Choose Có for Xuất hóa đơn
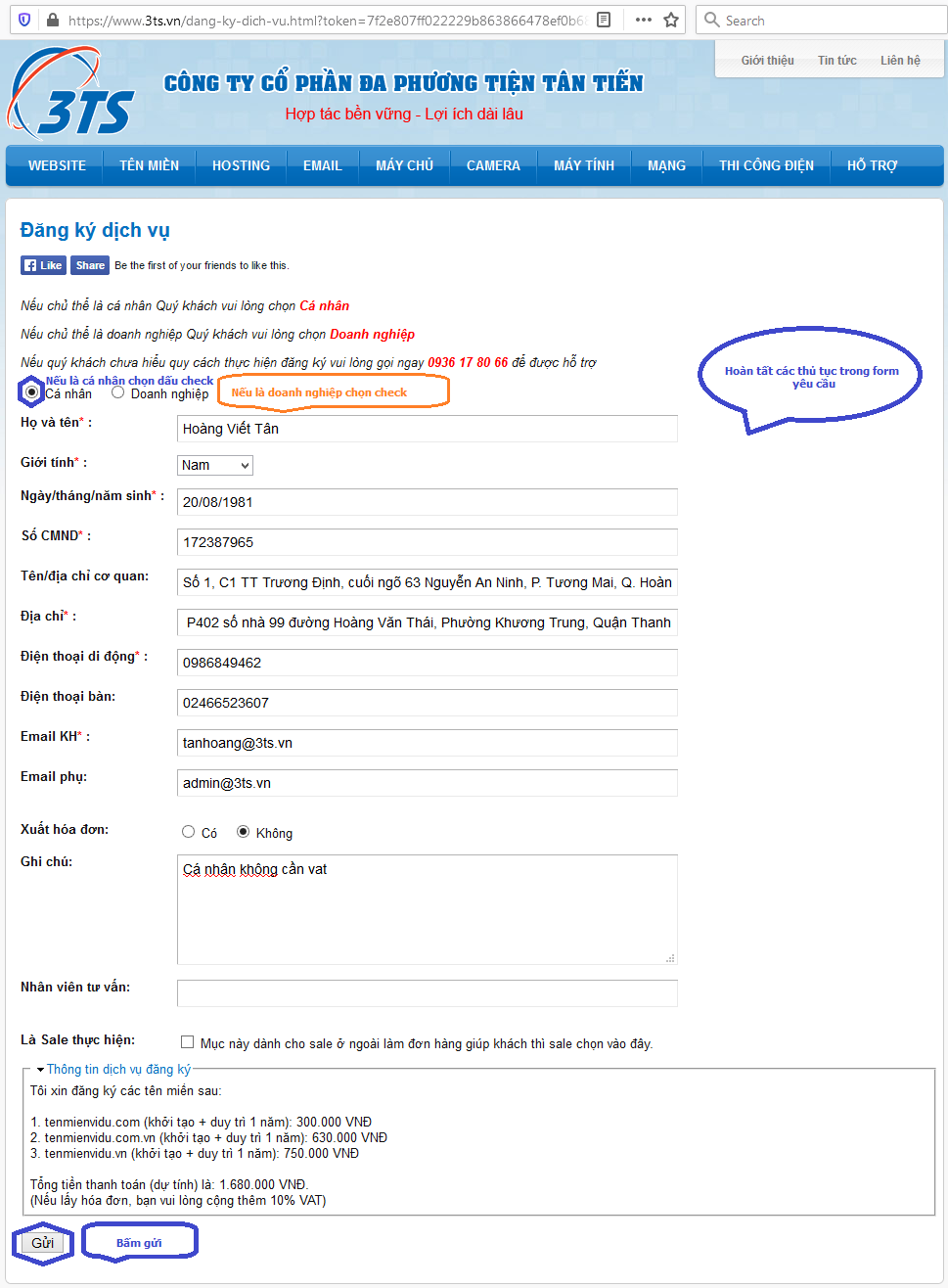This screenshot has width=948, height=1288. [x=189, y=832]
